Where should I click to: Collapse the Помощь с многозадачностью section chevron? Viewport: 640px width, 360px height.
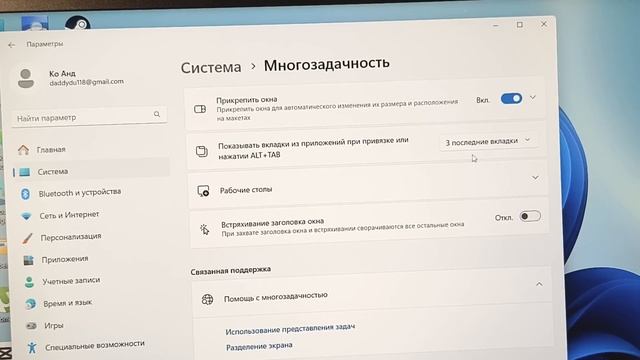[539, 284]
